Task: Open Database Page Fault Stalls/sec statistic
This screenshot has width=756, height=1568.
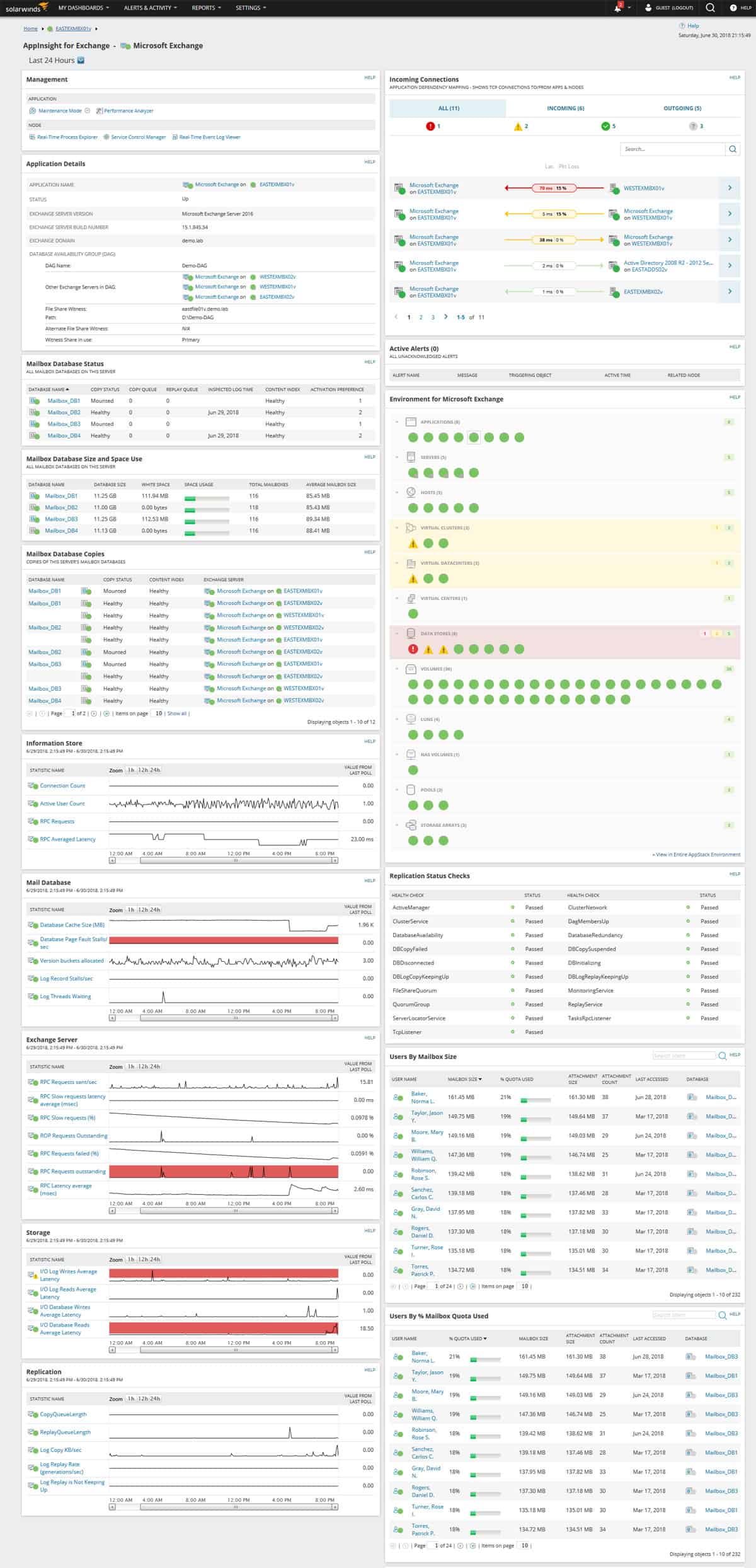Action: [x=73, y=943]
